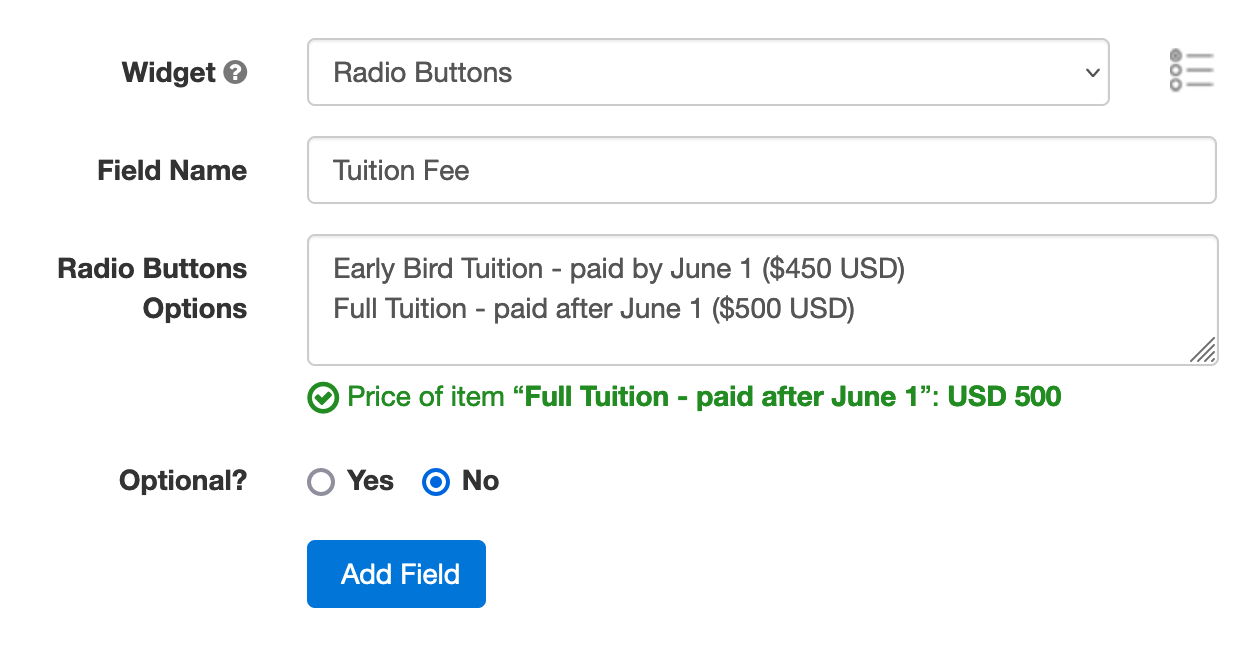
Task: Place cursor on the Early Bird Tuition line
Action: pyautogui.click(x=619, y=269)
